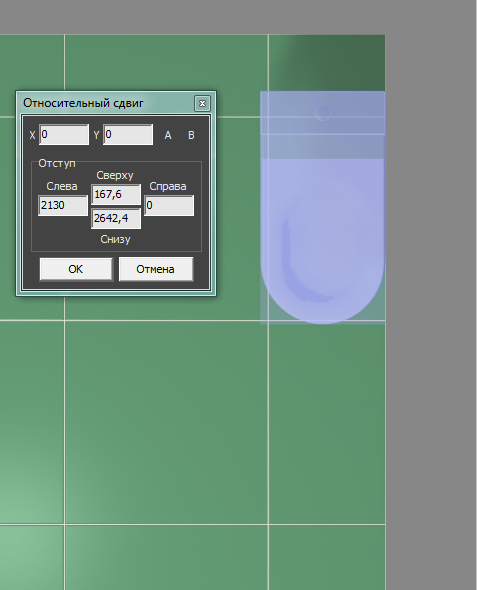The height and width of the screenshot is (590, 477).
Task: Confirm with the OK button
Action: pos(76,269)
